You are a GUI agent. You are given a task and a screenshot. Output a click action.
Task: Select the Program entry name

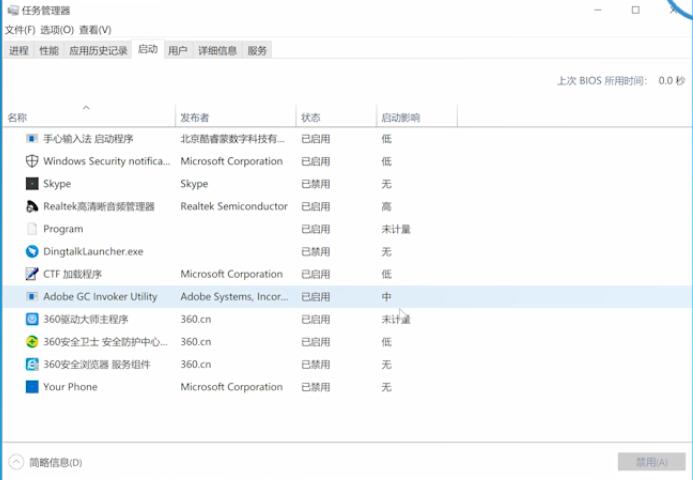[x=63, y=229]
